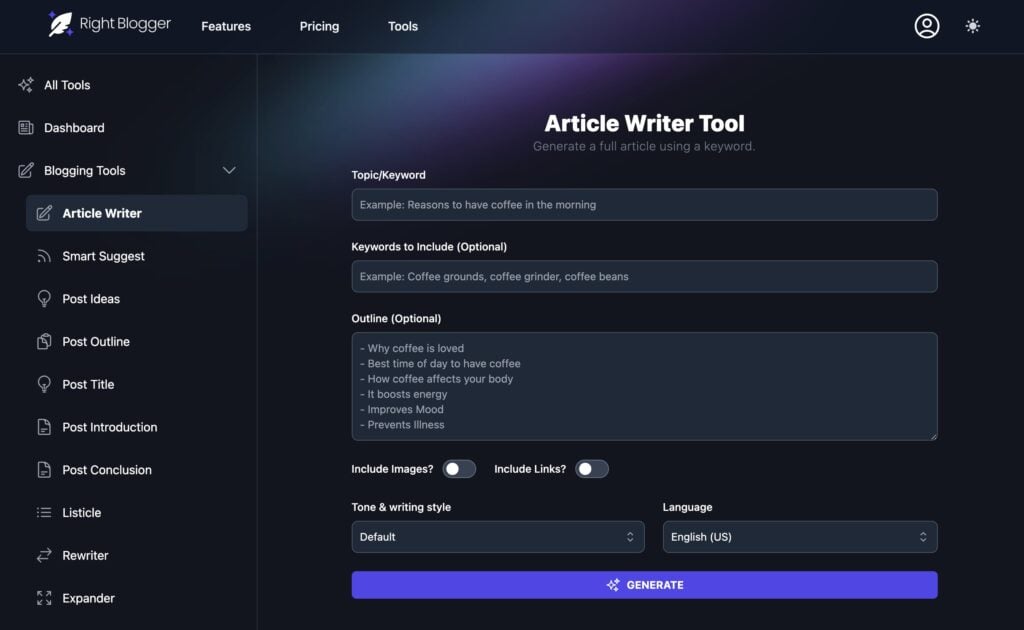Enable the Include Links toggle
The height and width of the screenshot is (630, 1024).
(591, 468)
